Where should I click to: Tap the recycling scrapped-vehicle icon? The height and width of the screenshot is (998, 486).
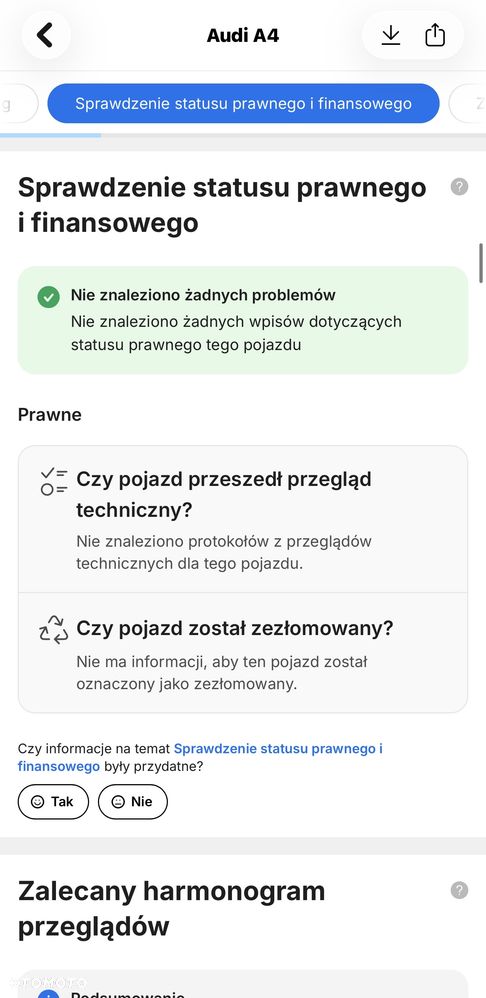[x=53, y=629]
